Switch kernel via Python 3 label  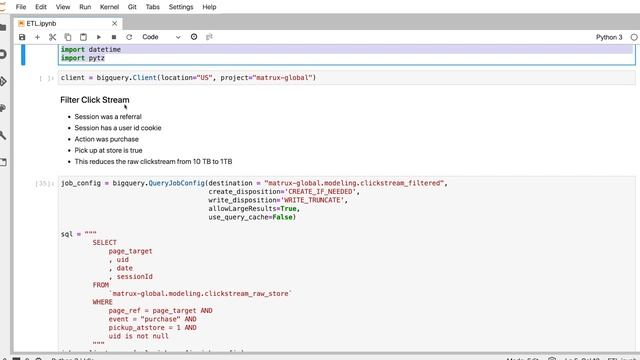609,37
